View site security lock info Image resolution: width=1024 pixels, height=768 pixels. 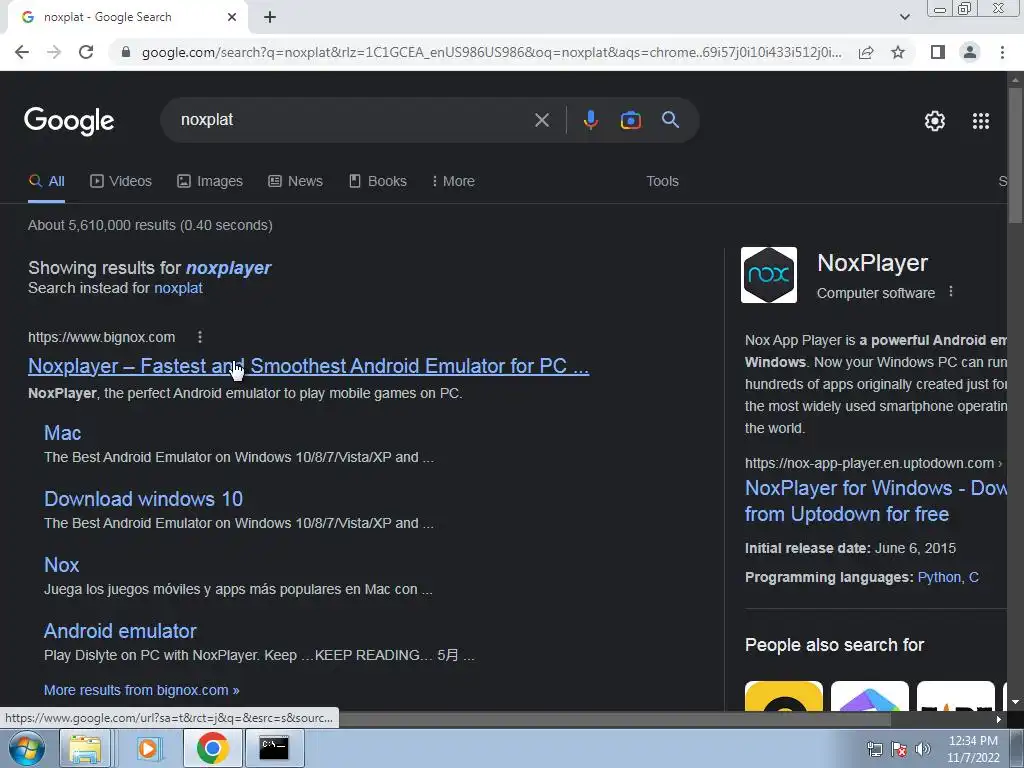click(126, 52)
